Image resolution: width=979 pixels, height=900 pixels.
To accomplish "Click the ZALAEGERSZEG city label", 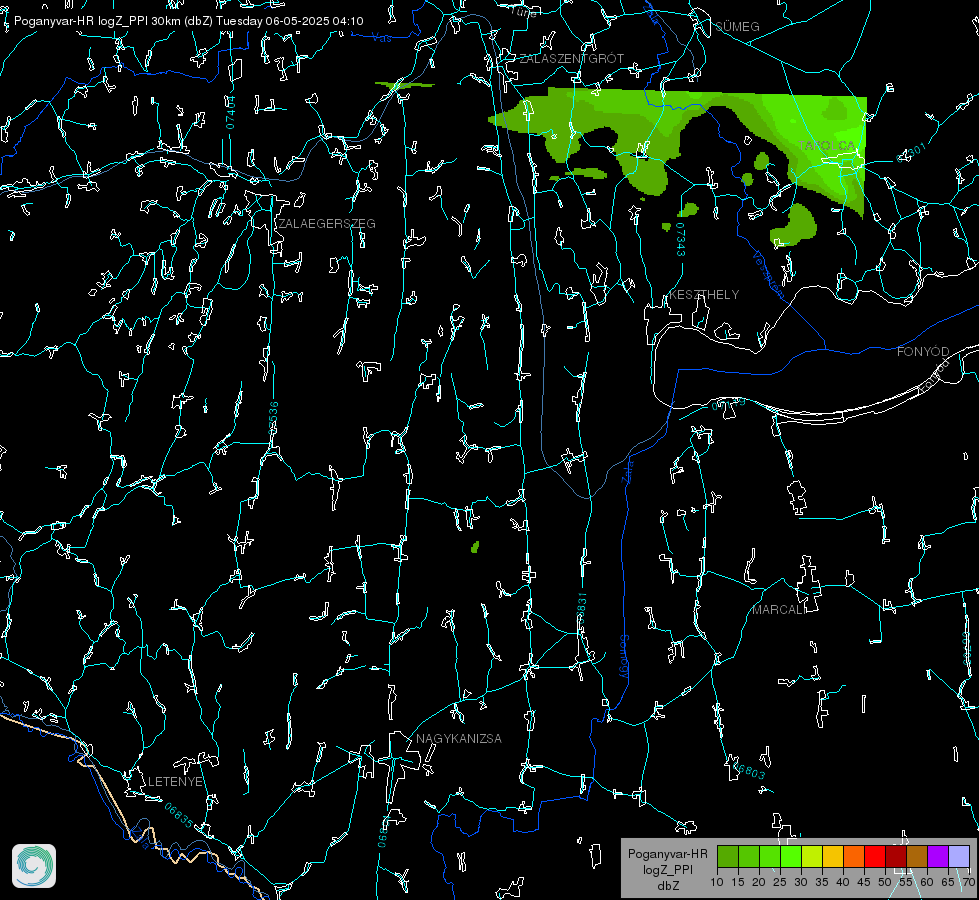I will click(327, 223).
